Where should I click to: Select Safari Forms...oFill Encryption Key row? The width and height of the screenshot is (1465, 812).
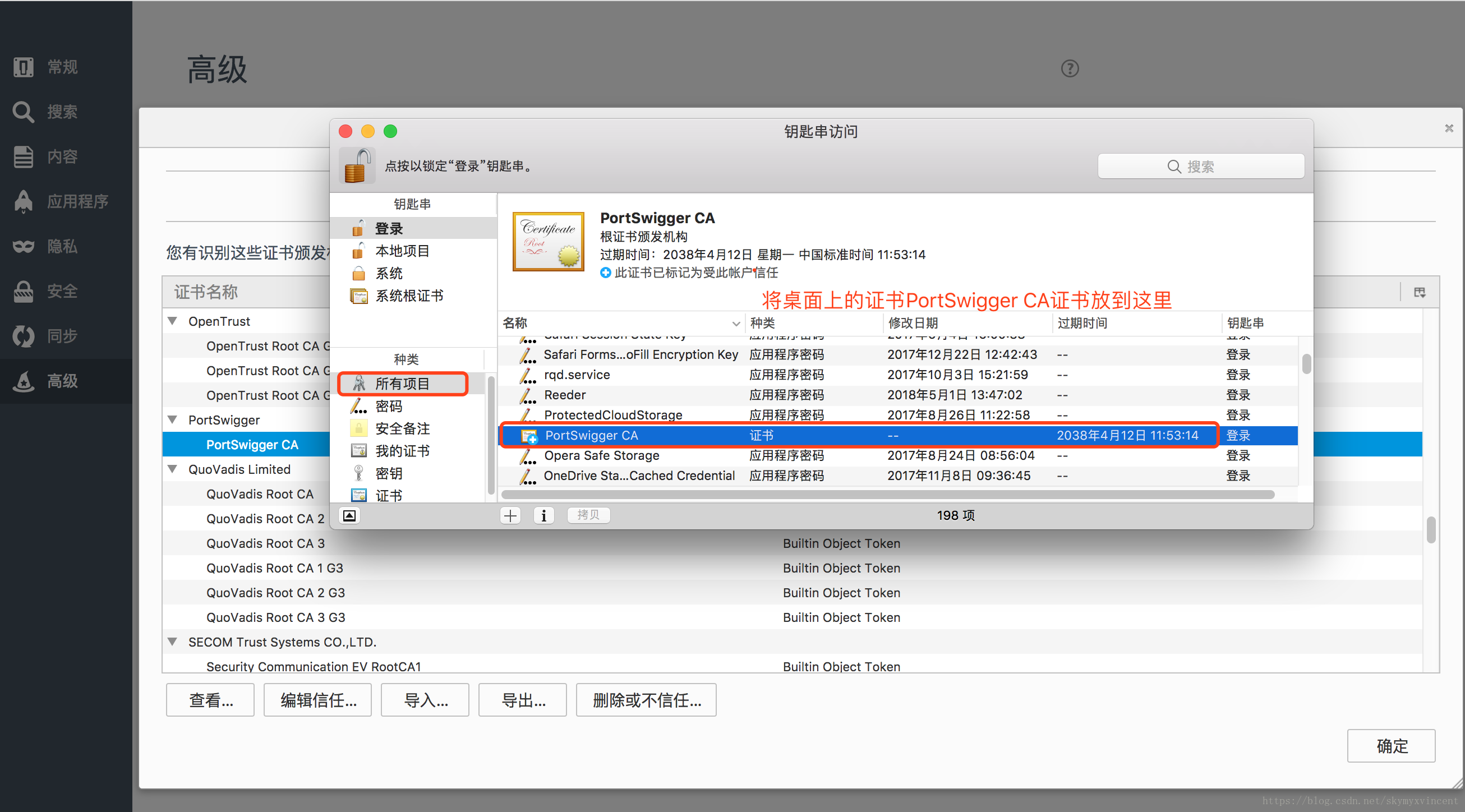pyautogui.click(x=899, y=355)
